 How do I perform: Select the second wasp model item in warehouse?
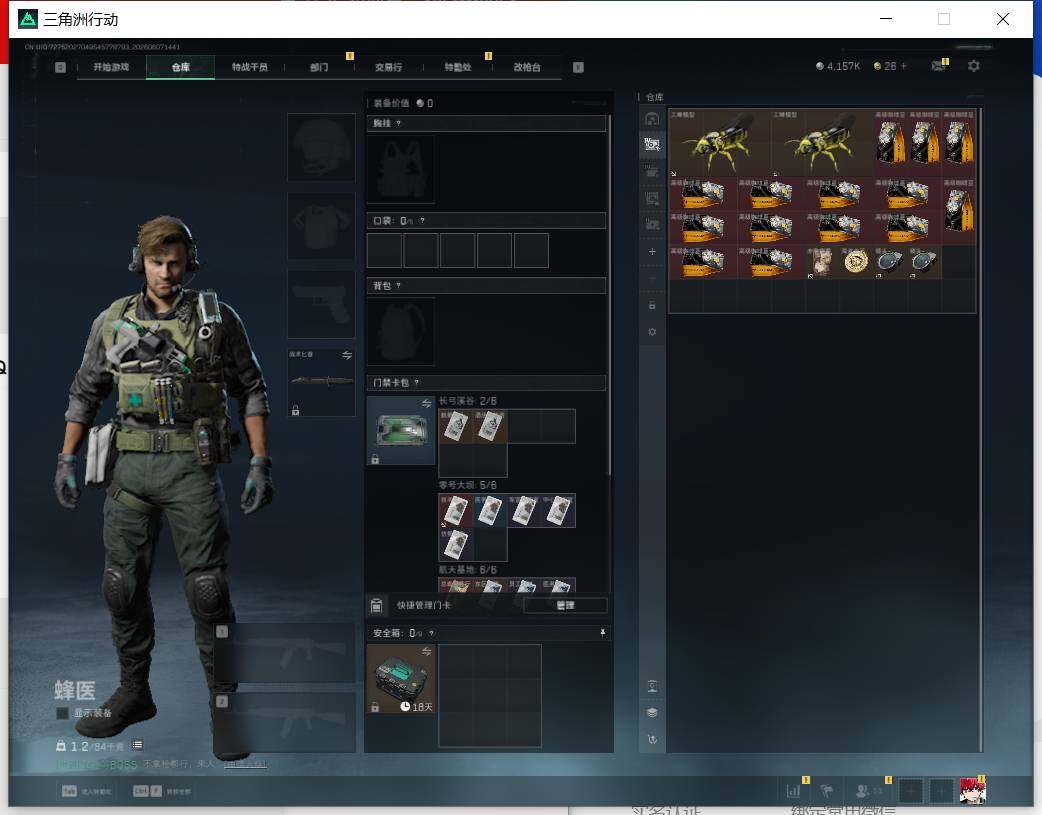pyautogui.click(x=822, y=143)
